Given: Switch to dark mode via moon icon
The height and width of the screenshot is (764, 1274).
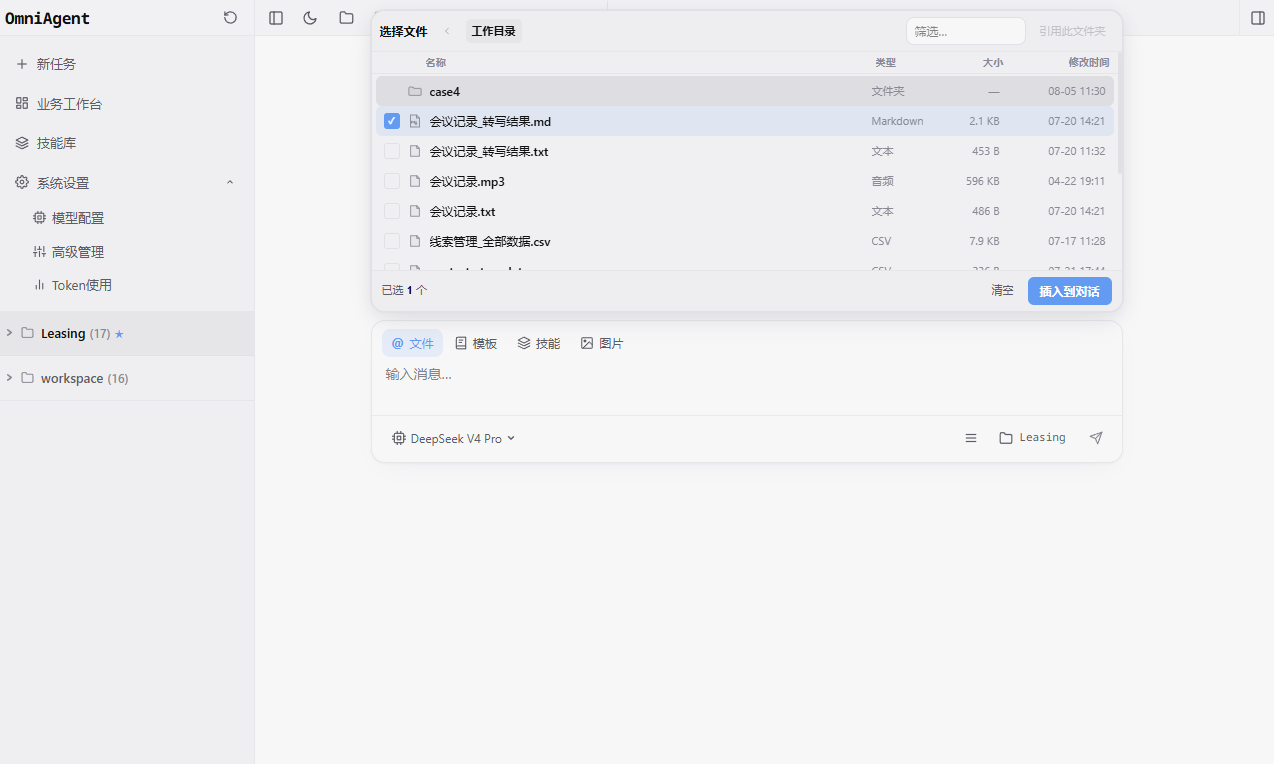Looking at the screenshot, I should click(310, 18).
